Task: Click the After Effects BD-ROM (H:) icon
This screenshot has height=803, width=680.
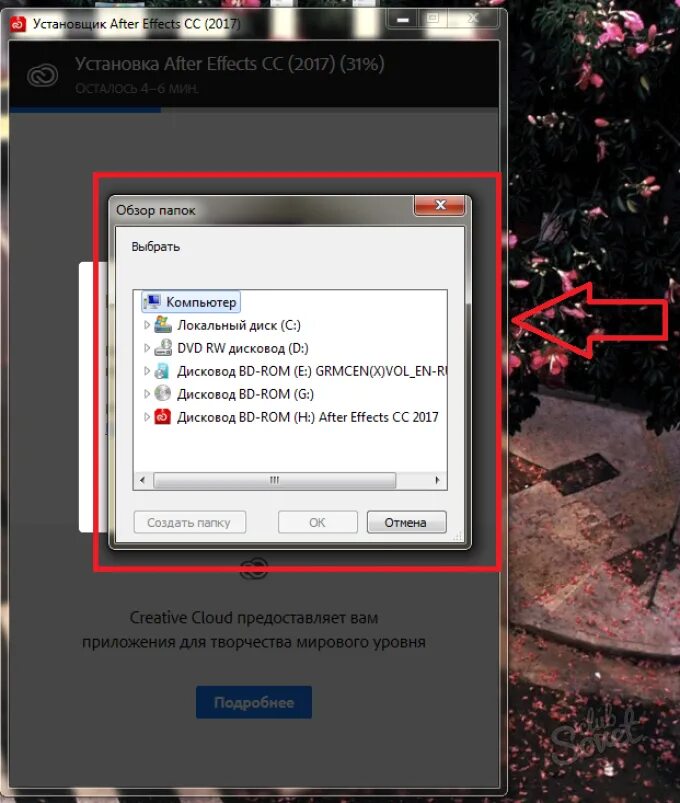Action: pyautogui.click(x=163, y=417)
